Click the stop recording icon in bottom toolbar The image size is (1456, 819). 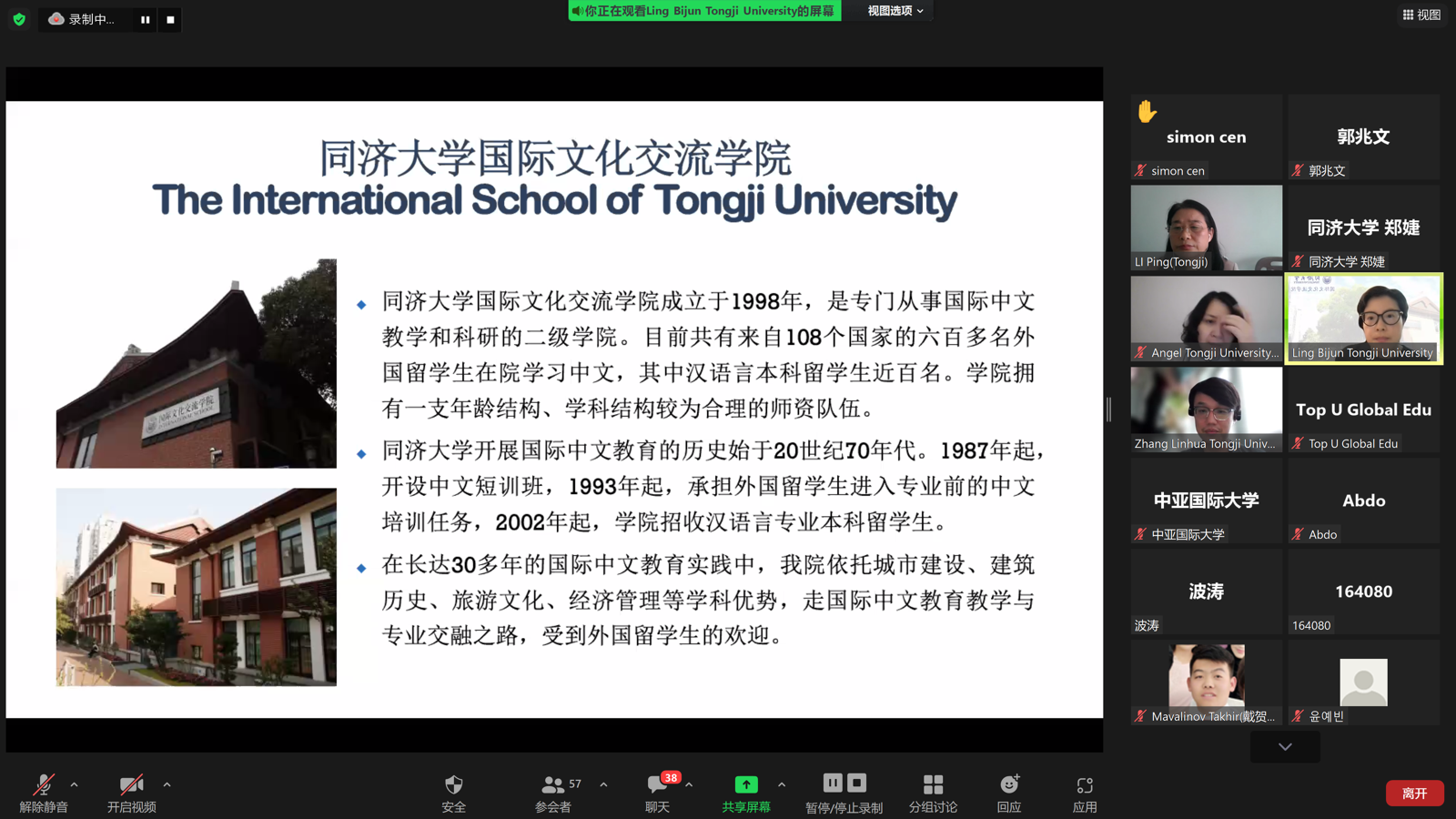tap(856, 783)
